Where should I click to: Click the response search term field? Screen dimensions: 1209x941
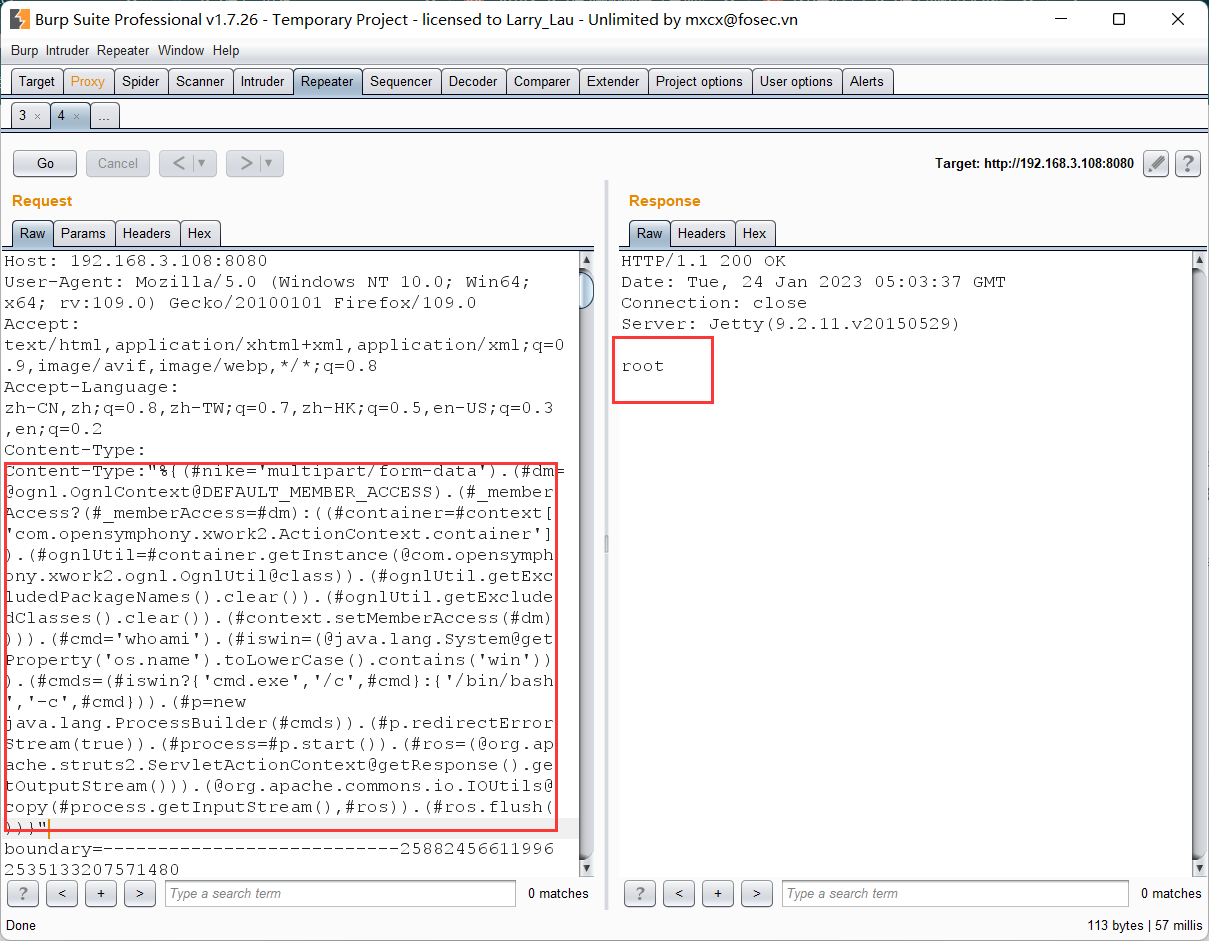(x=956, y=893)
